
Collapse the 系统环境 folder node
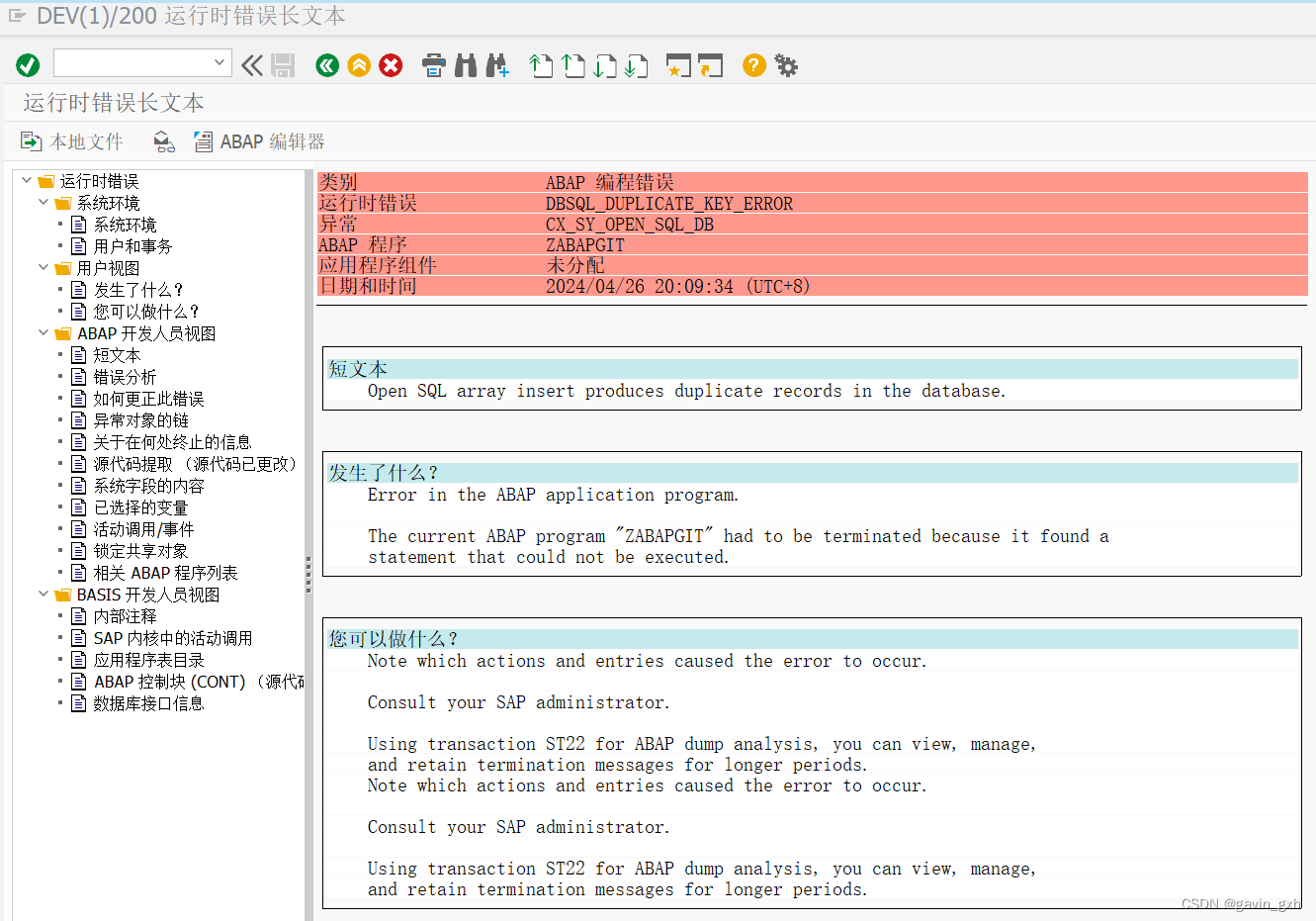(x=43, y=201)
